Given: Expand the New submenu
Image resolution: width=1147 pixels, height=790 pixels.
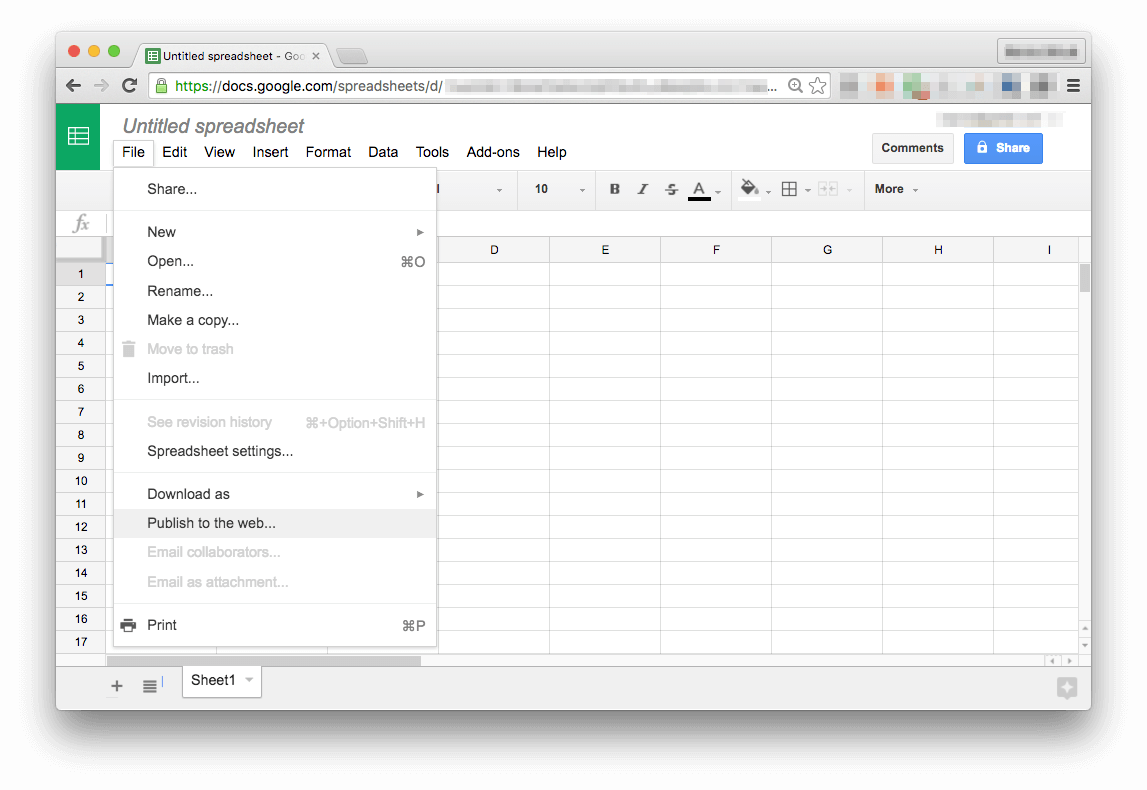Looking at the screenshot, I should click(161, 231).
